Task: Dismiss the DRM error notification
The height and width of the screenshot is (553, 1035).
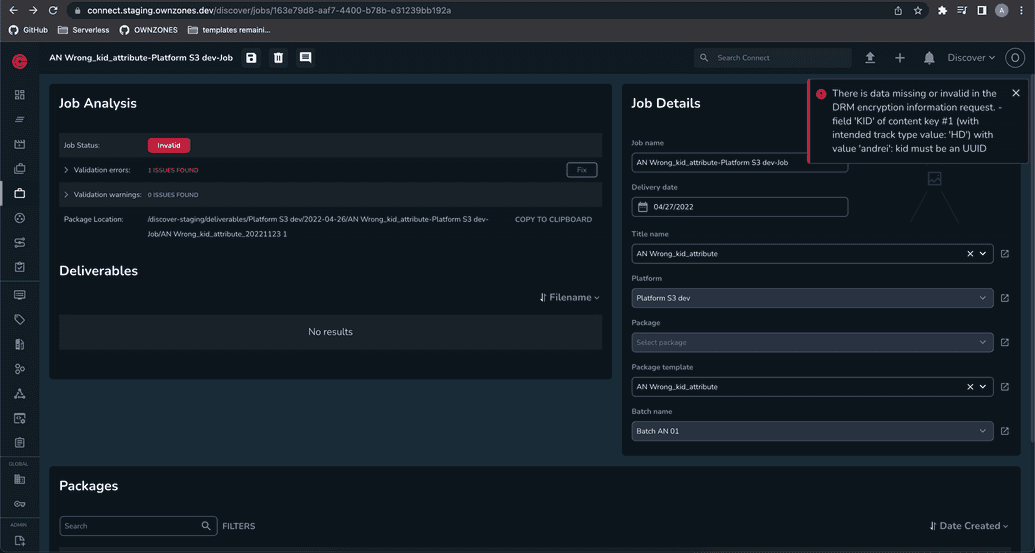Action: coord(1016,93)
